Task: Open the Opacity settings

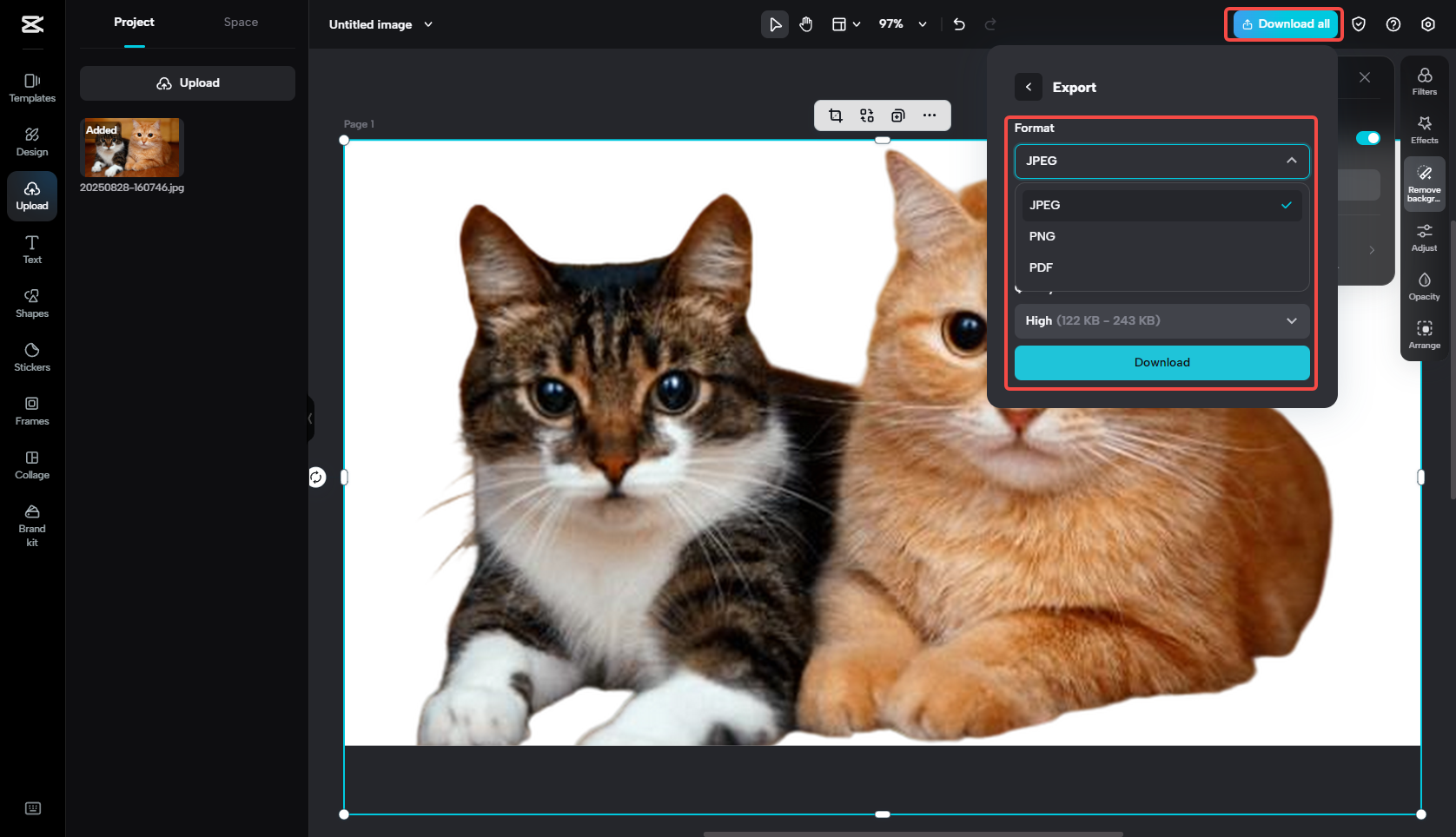Action: pyautogui.click(x=1424, y=286)
